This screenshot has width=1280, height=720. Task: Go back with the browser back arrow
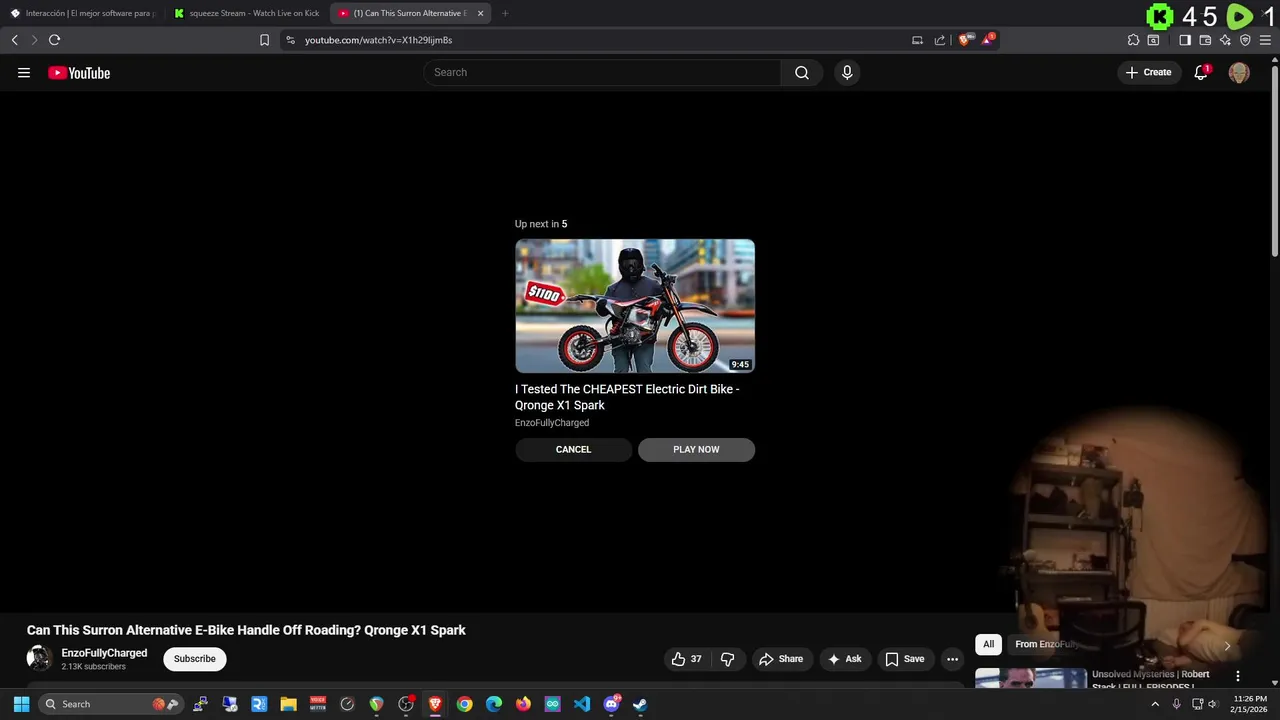14,40
